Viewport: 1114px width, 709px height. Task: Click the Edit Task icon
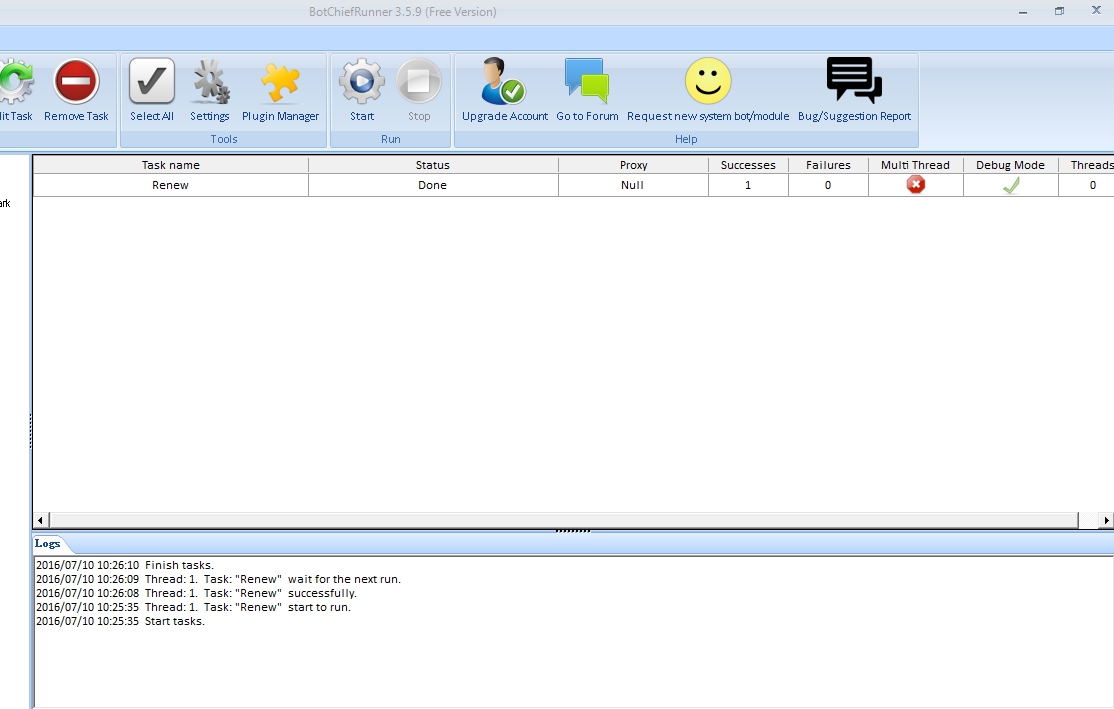pos(14,83)
